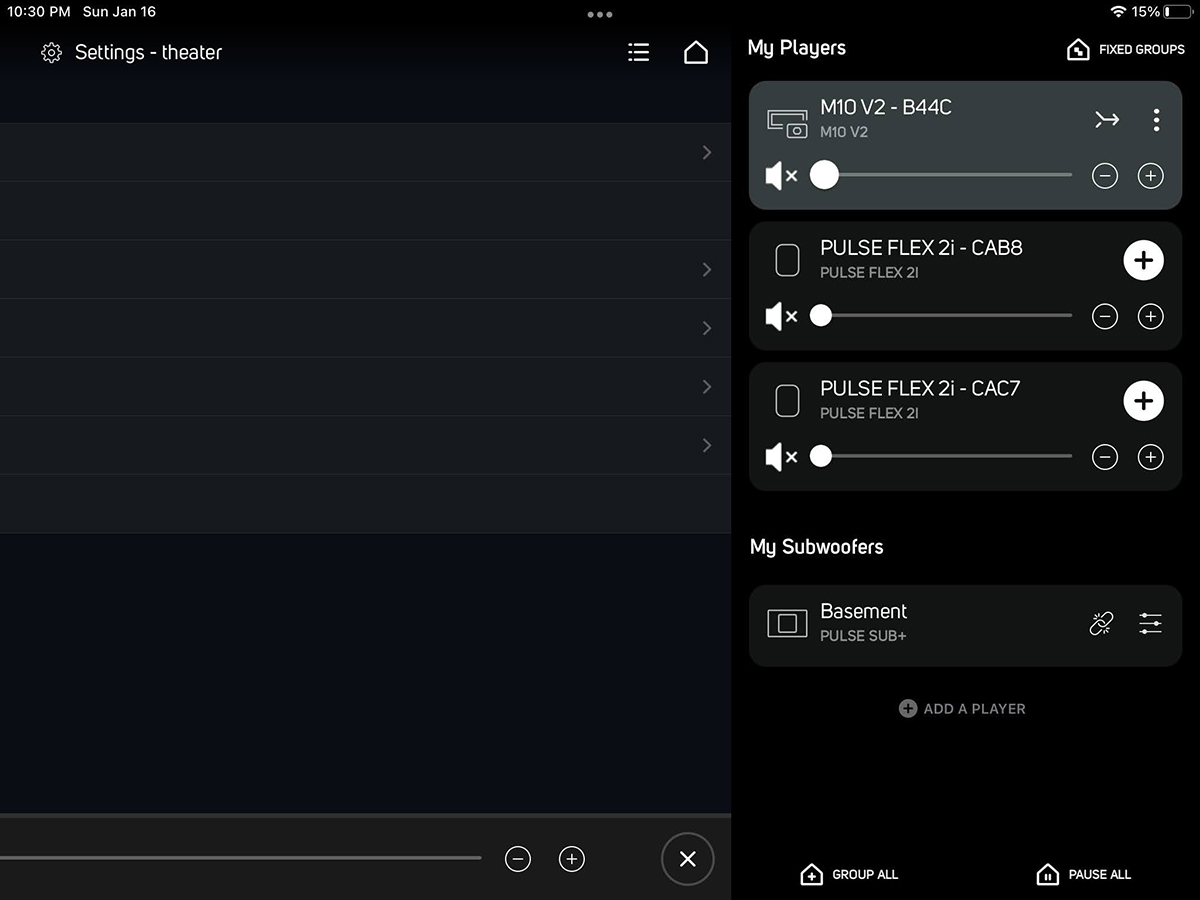Go to the Home icon
This screenshot has height=900, width=1200.
point(696,53)
